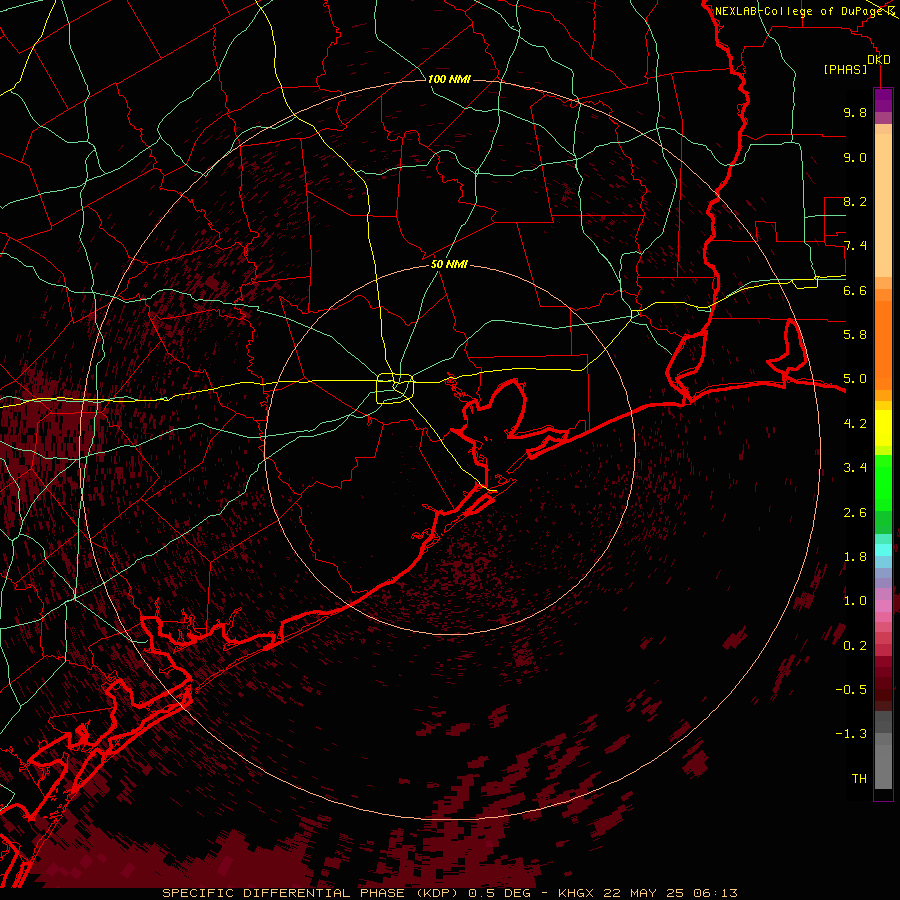Click the 1.0 scale value

click(x=855, y=601)
